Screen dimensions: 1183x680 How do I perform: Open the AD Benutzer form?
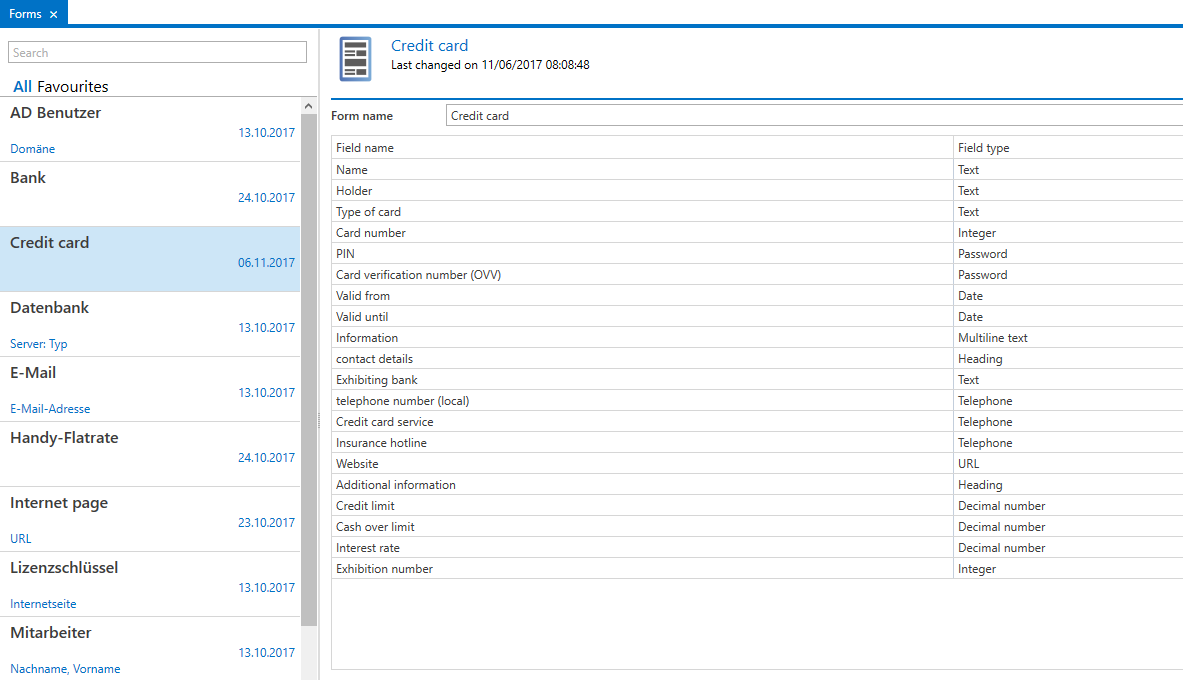(150, 129)
